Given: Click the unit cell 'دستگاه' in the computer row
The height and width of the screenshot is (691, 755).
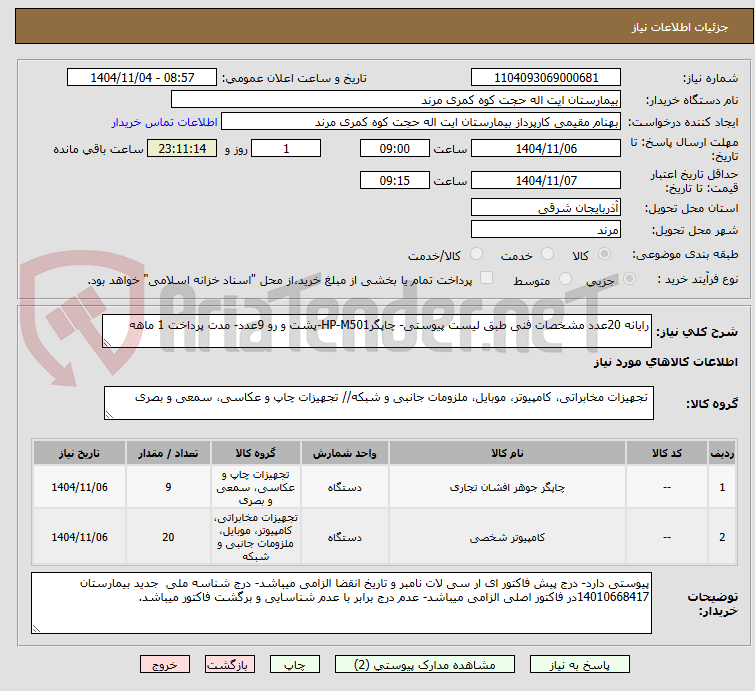Looking at the screenshot, I should point(345,537).
